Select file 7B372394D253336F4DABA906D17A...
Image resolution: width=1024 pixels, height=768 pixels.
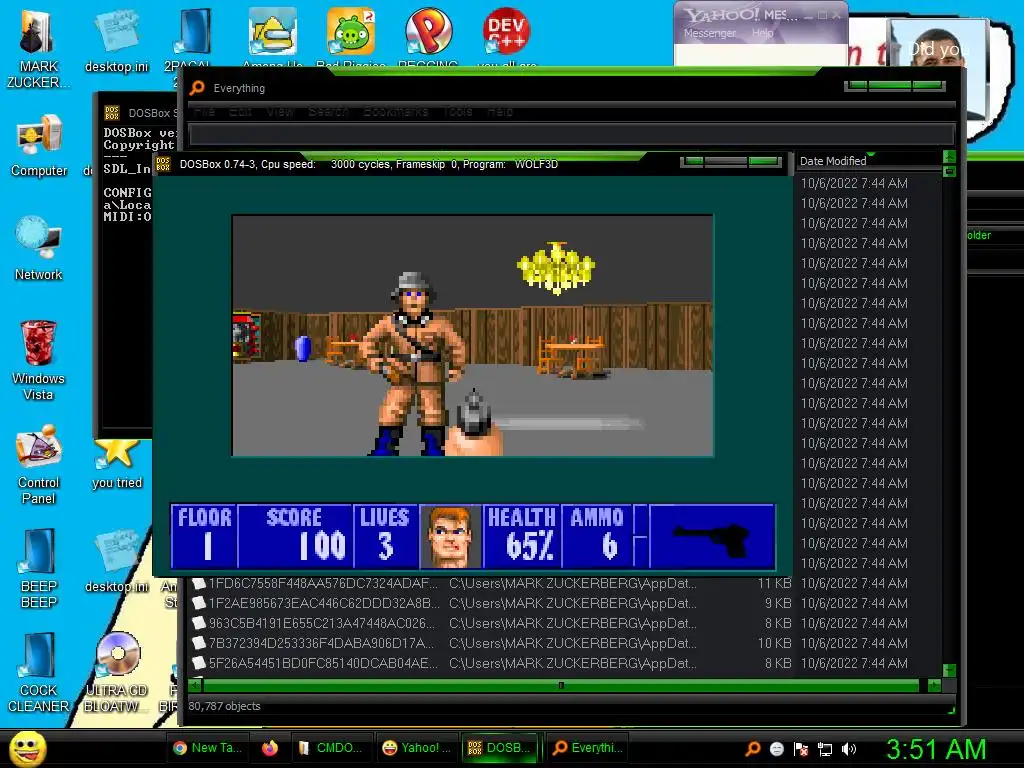pos(321,643)
